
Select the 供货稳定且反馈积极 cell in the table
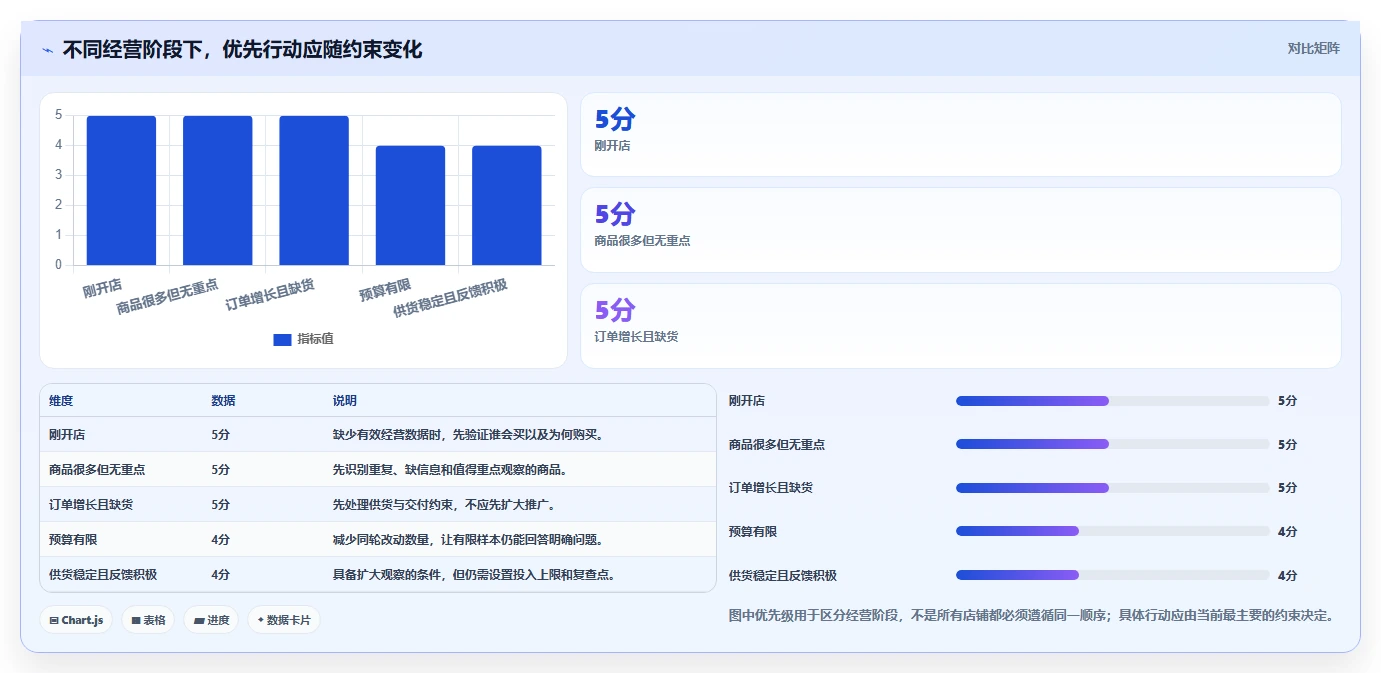(x=103, y=575)
